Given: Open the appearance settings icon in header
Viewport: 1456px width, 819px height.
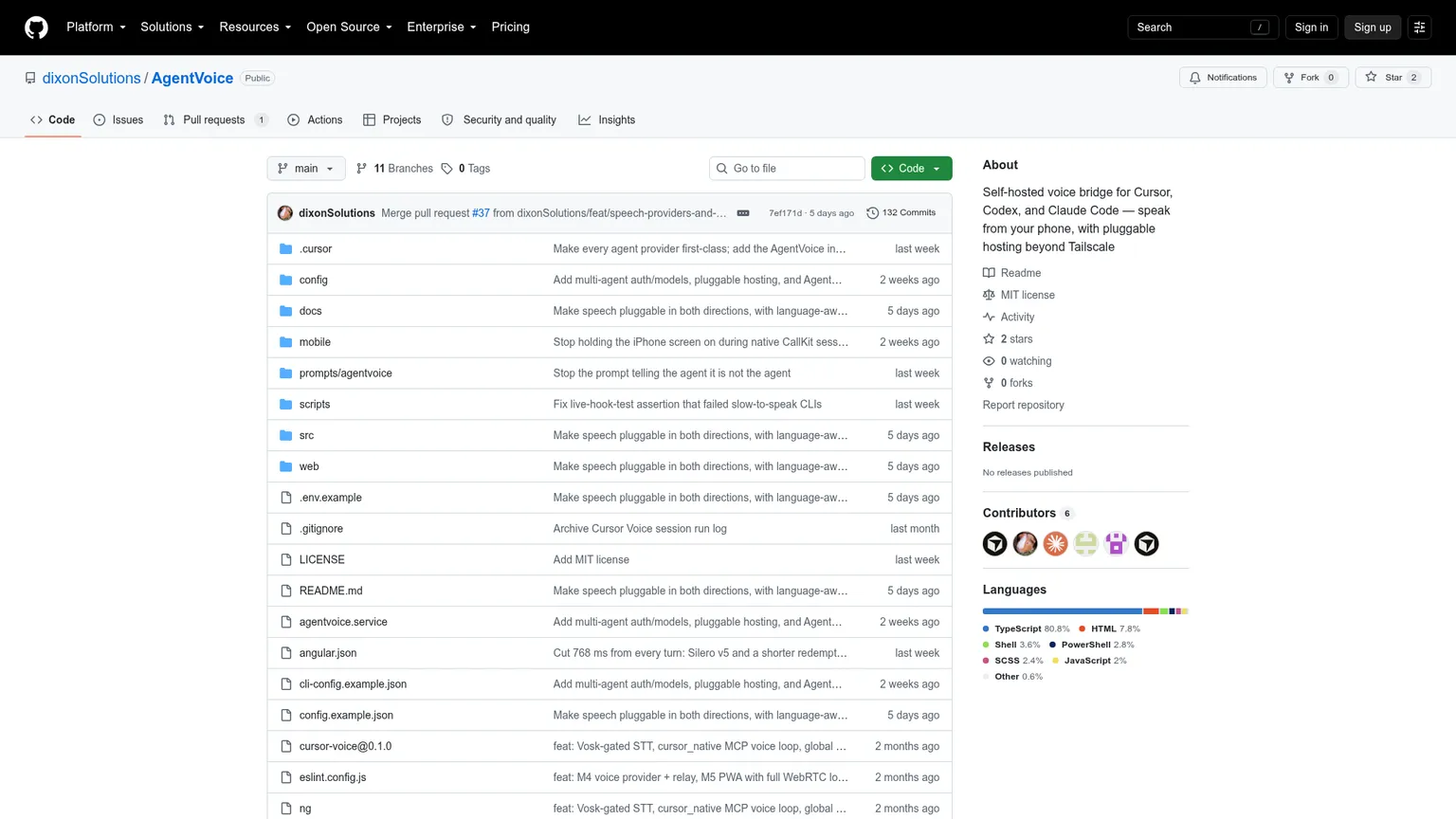Looking at the screenshot, I should (x=1419, y=27).
